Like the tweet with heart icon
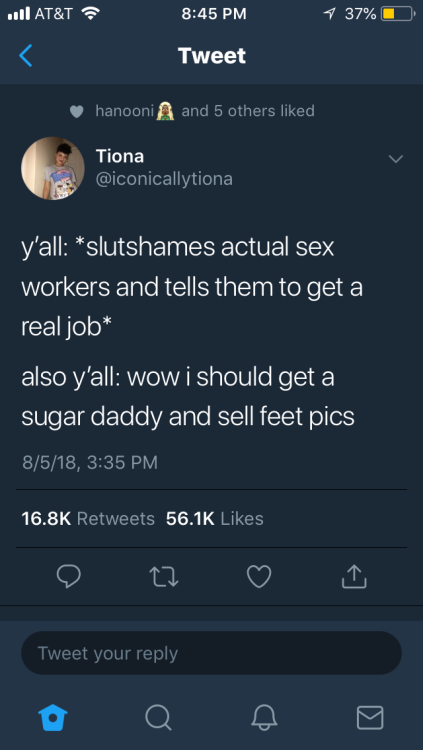423x750 pixels. tap(259, 576)
